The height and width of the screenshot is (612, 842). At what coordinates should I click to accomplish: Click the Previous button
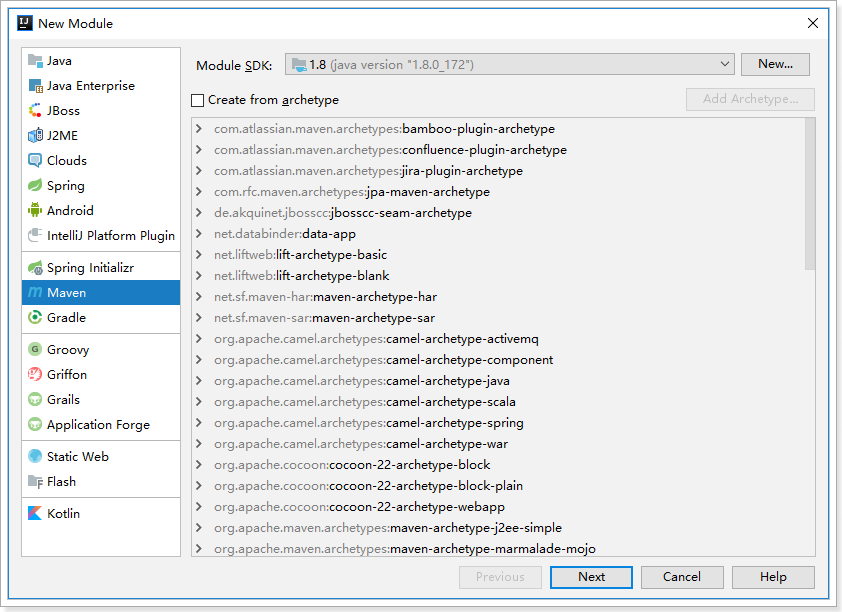coord(500,577)
